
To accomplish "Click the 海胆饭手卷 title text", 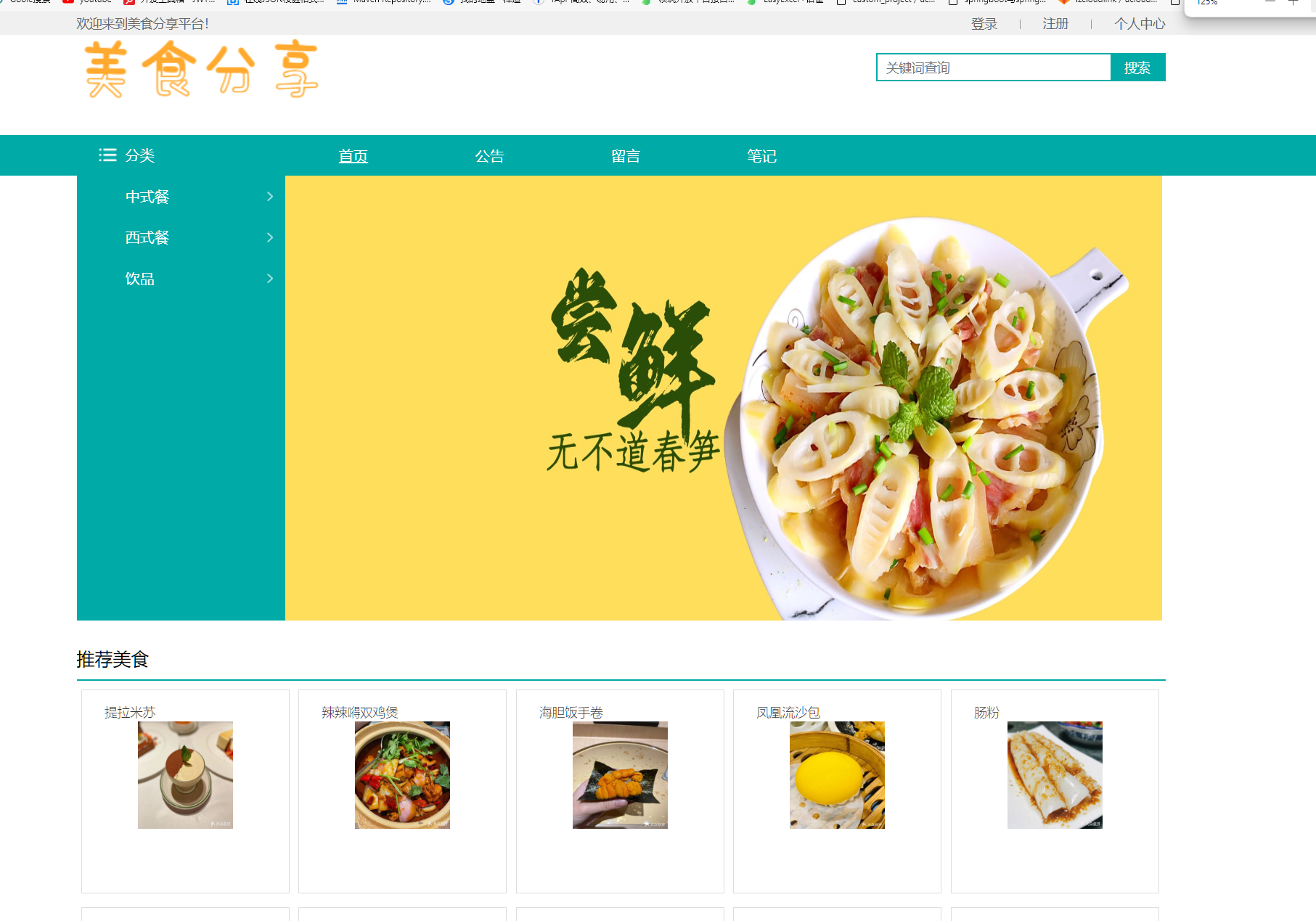I will click(571, 713).
